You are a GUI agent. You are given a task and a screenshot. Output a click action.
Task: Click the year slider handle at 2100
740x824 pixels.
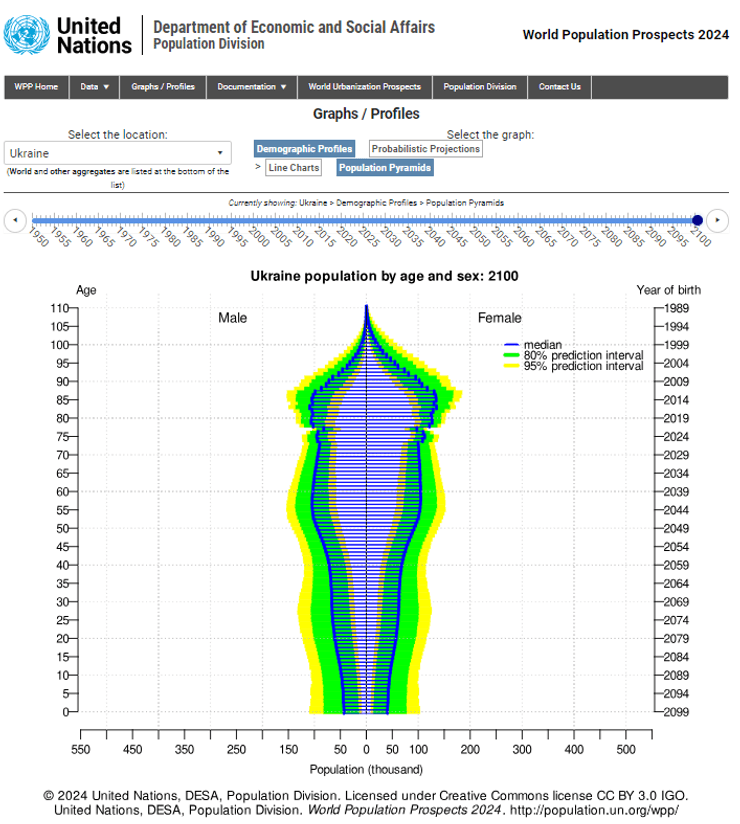[x=698, y=220]
